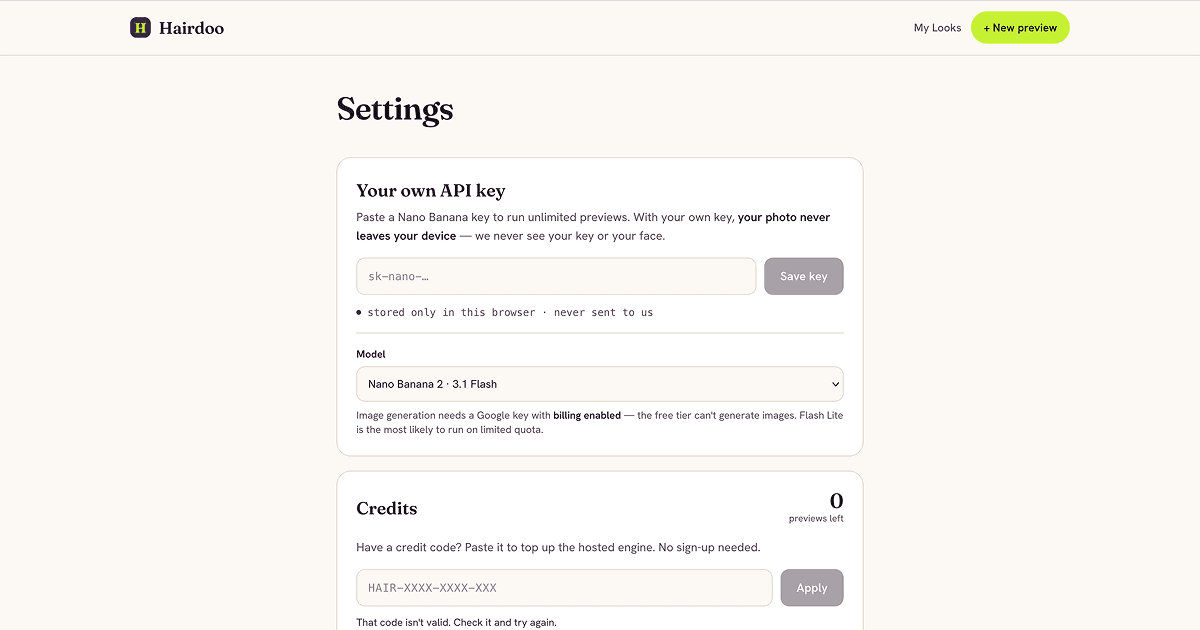Click the bullet dot before "stored only"
This screenshot has height=630, width=1200.
tap(359, 313)
